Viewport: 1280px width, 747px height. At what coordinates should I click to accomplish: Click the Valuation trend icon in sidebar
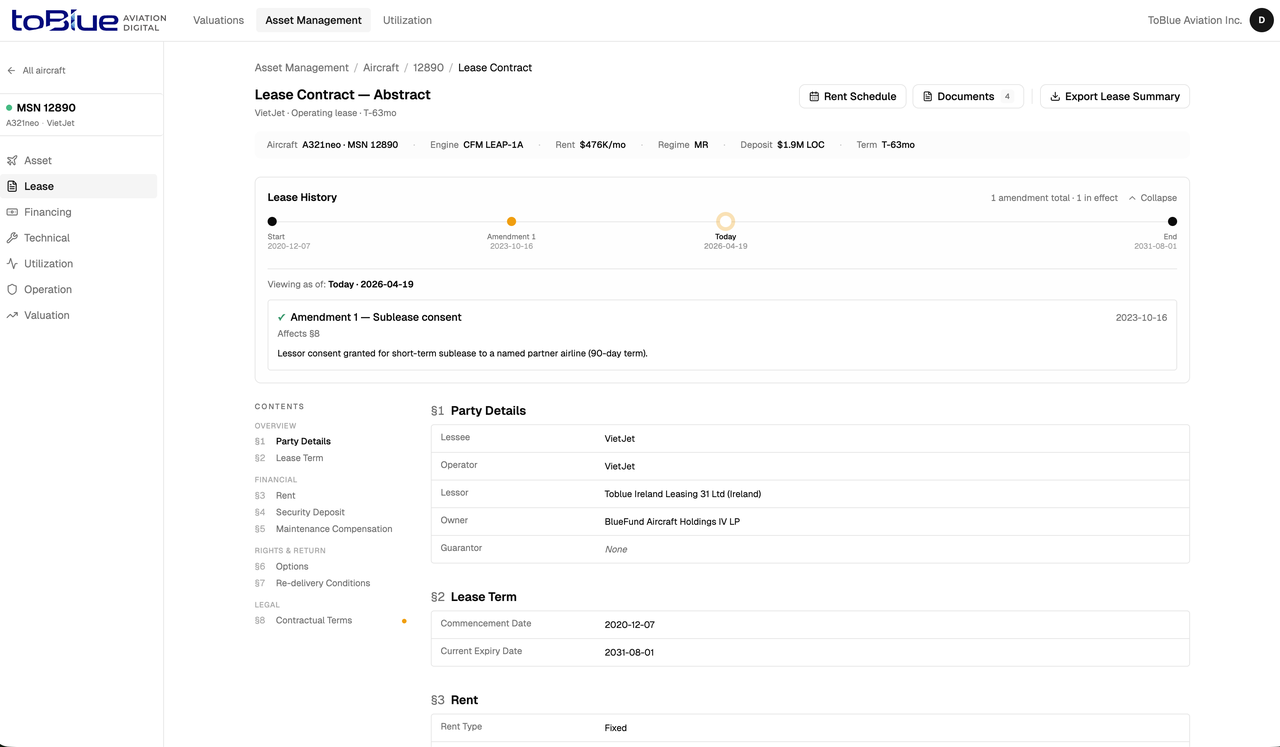coord(12,316)
